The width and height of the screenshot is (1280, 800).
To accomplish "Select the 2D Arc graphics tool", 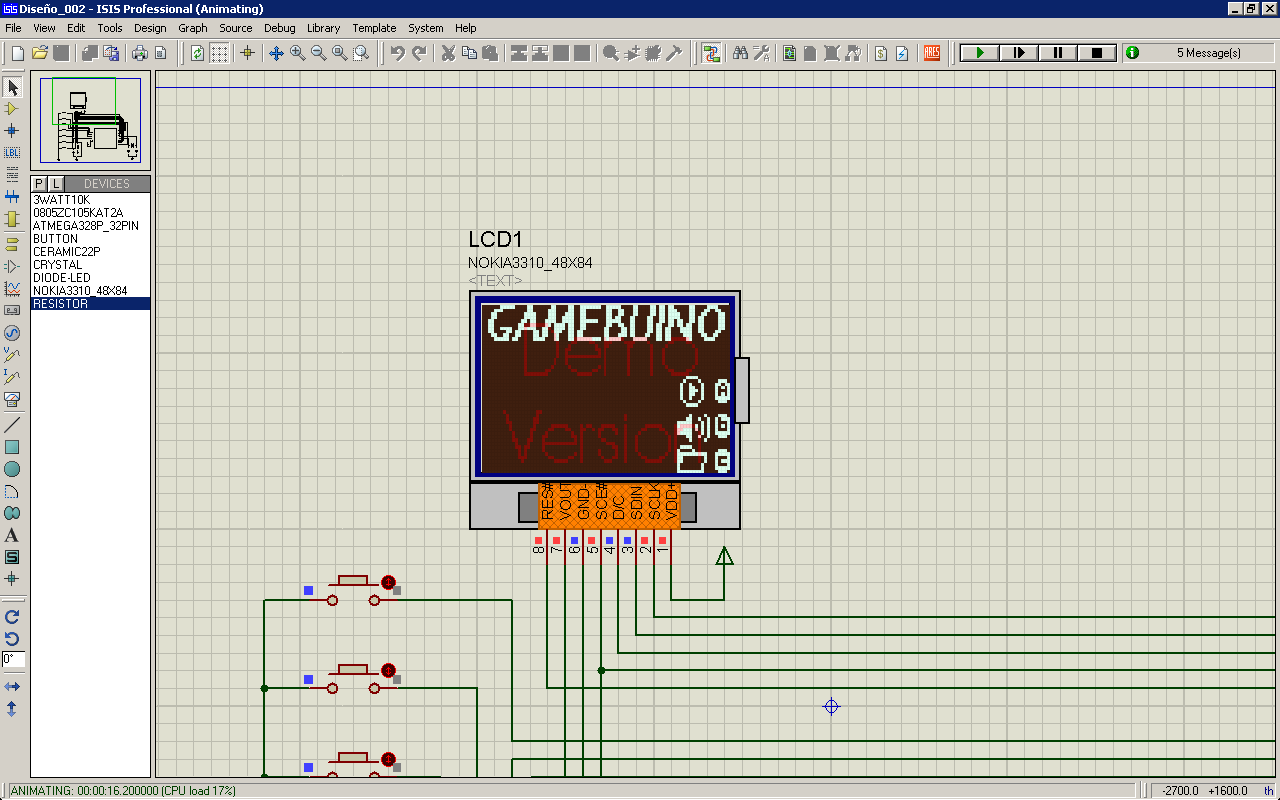I will [12, 491].
